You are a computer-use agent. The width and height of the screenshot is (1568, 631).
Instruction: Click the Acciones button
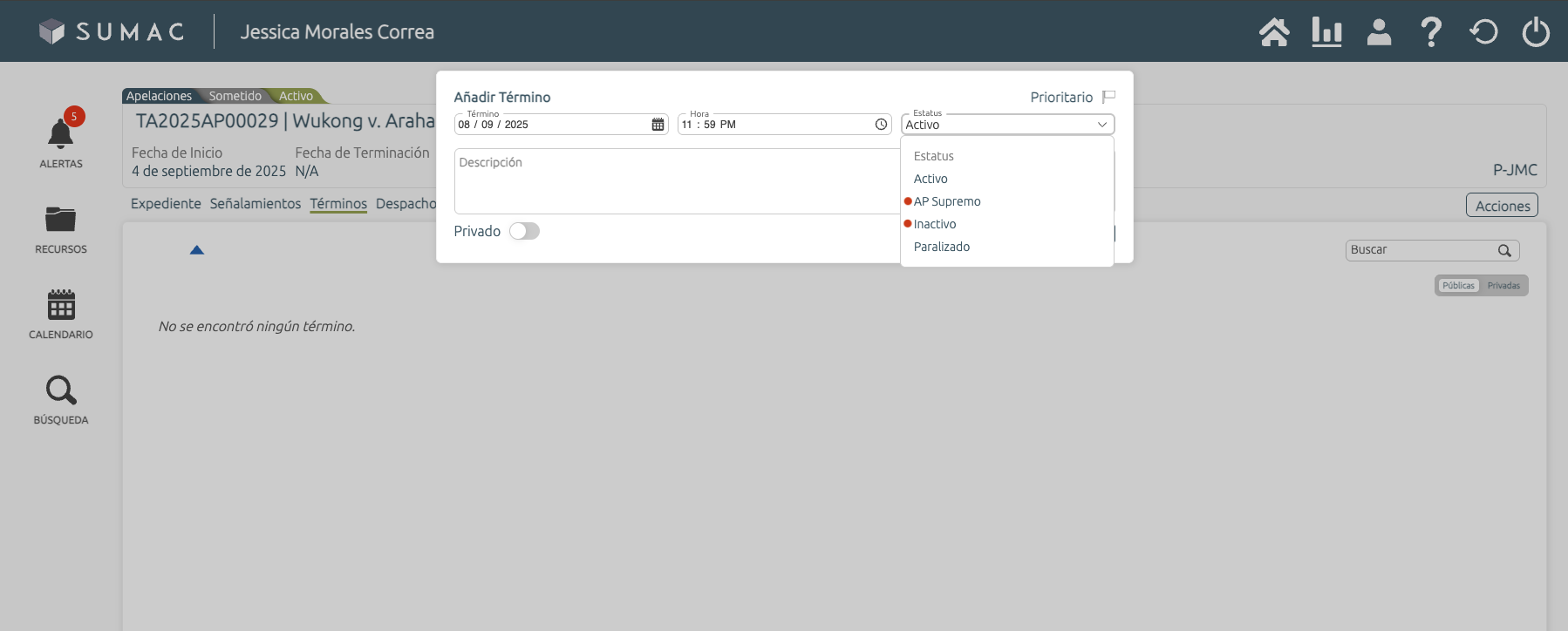(1502, 206)
